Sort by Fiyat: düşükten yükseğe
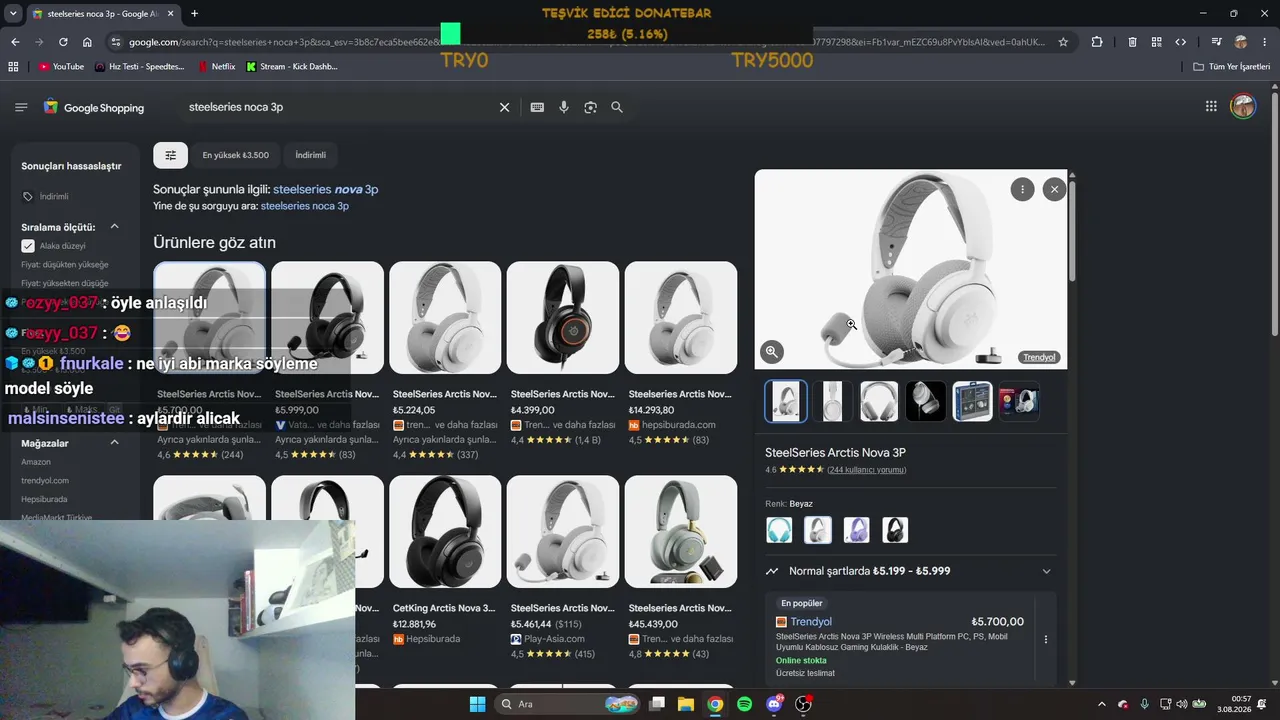This screenshot has height=720, width=1280. click(x=65, y=265)
